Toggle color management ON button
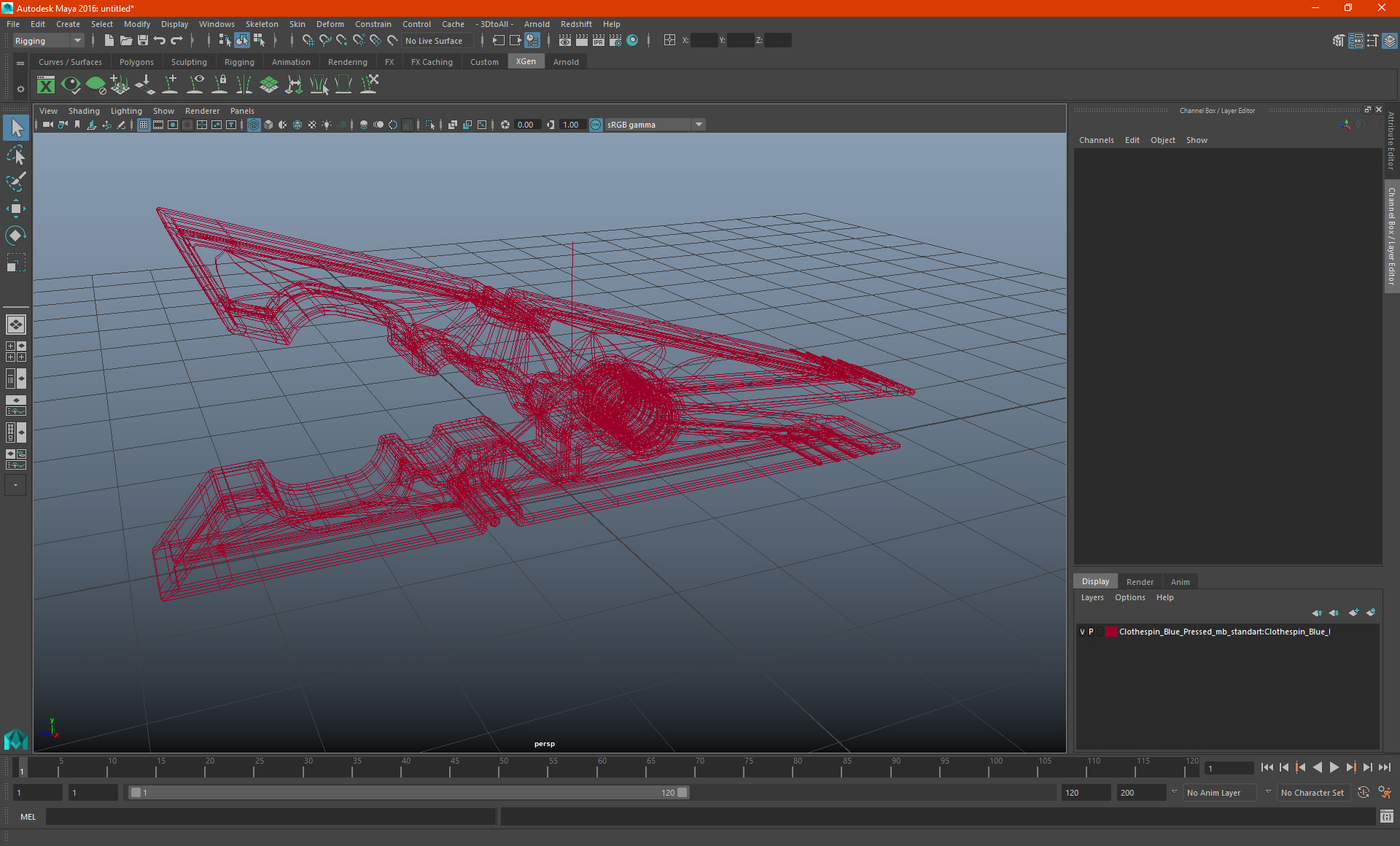This screenshot has height=846, width=1400. [x=596, y=125]
